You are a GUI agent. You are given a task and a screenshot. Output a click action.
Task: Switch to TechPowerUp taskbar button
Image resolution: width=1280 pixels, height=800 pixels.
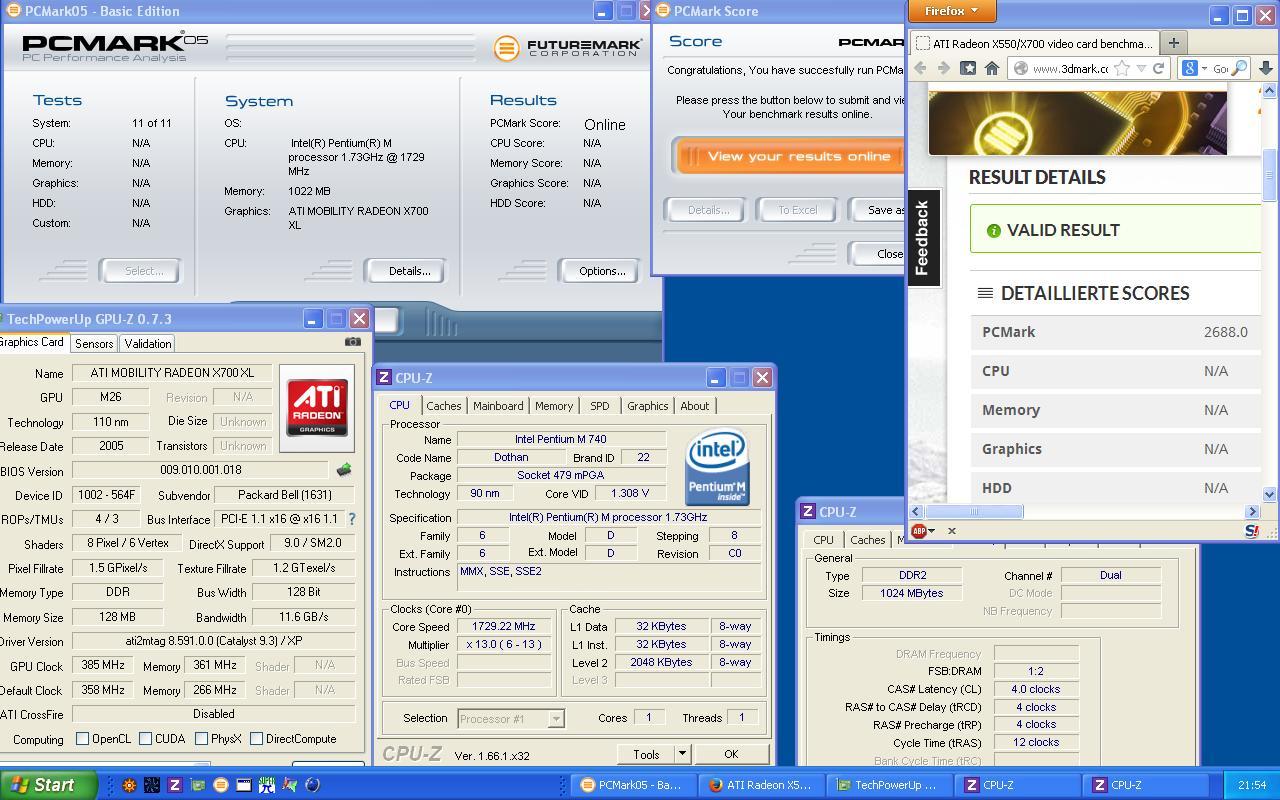(x=890, y=785)
